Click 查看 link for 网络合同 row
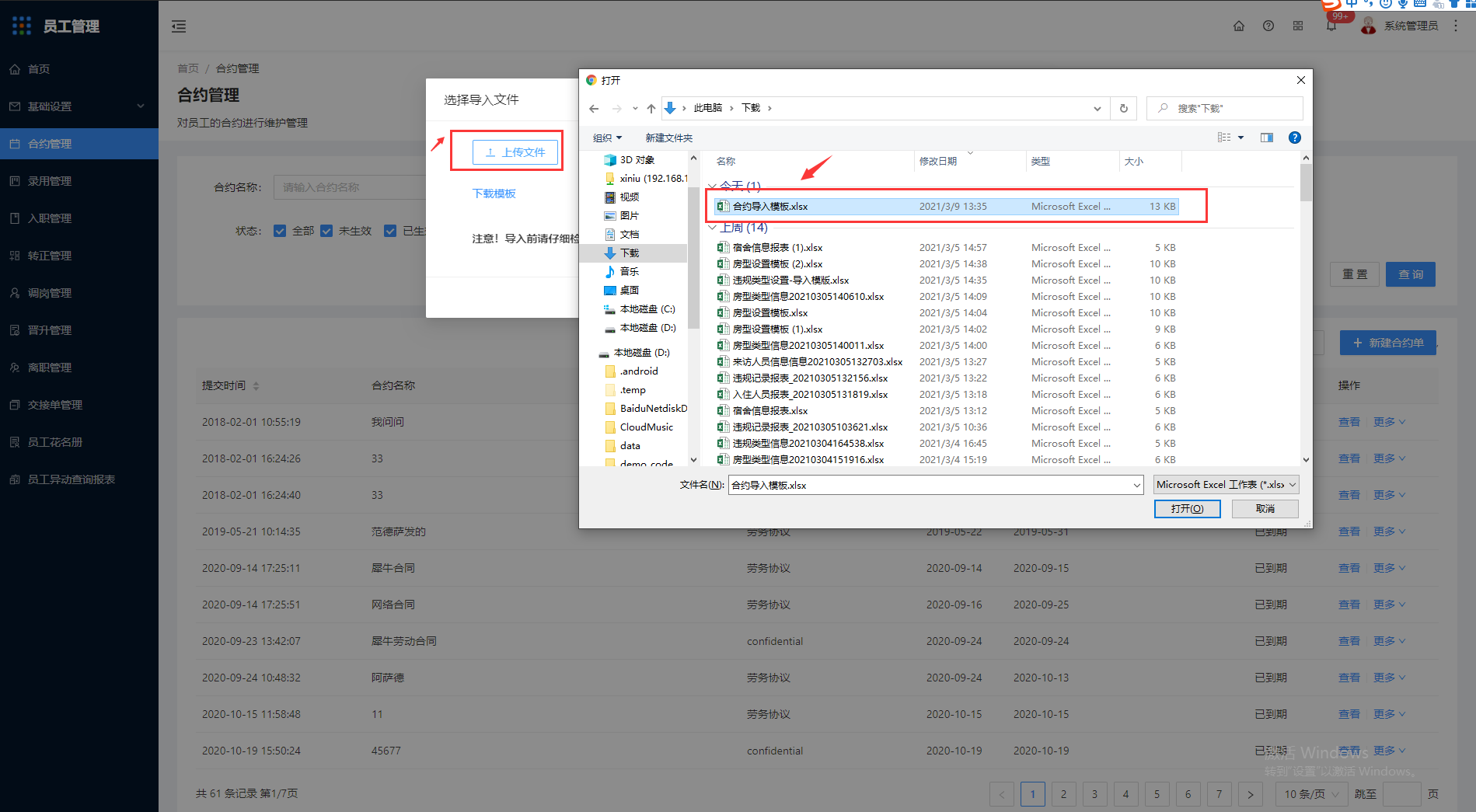The width and height of the screenshot is (1476, 812). pos(1349,605)
